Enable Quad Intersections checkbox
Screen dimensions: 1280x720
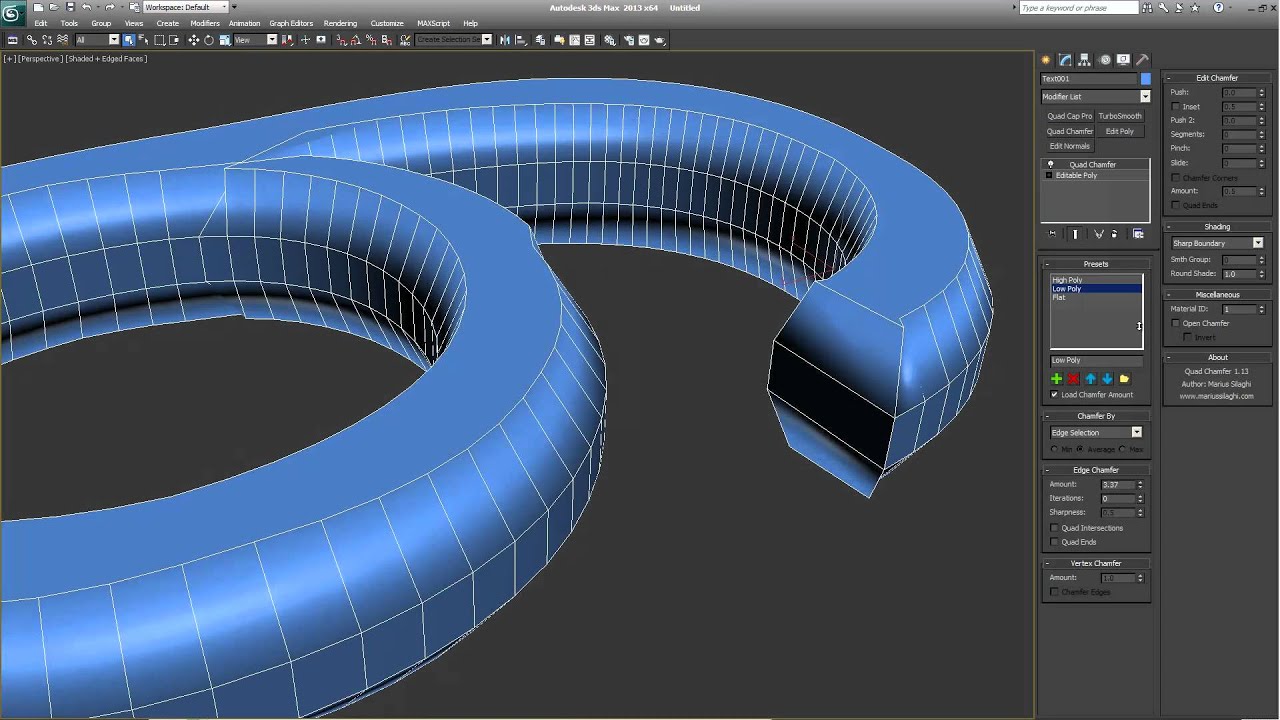(1054, 528)
